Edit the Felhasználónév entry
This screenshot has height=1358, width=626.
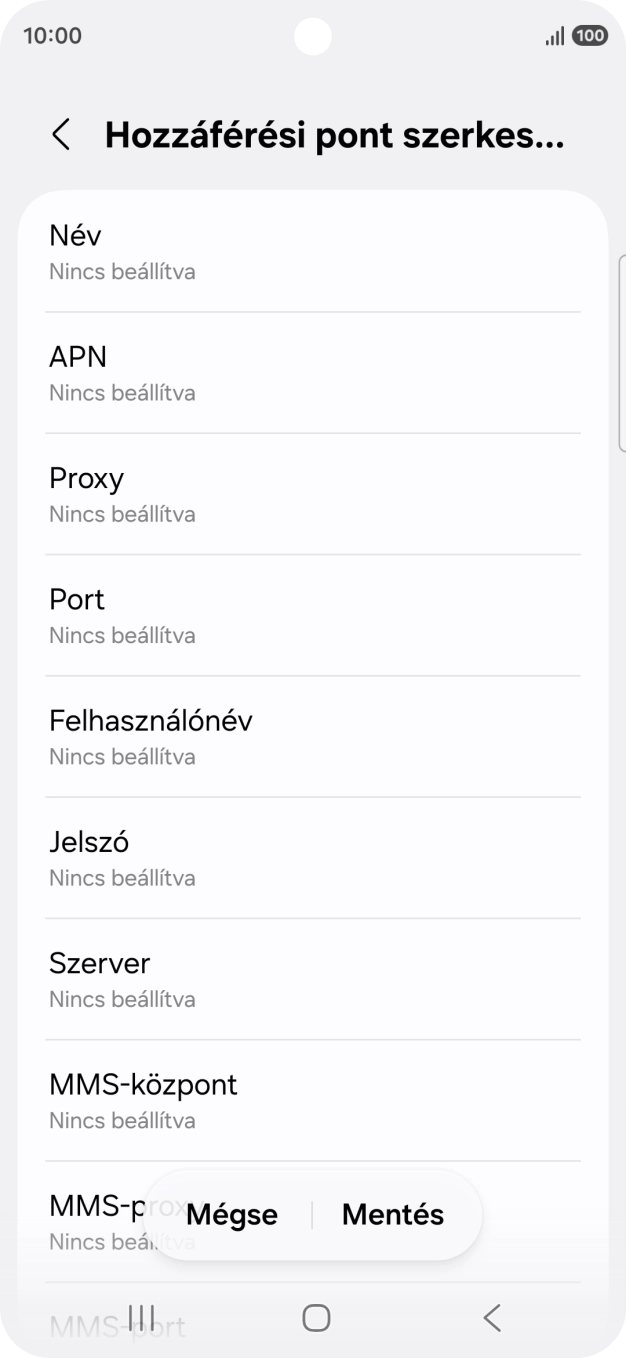click(x=313, y=735)
